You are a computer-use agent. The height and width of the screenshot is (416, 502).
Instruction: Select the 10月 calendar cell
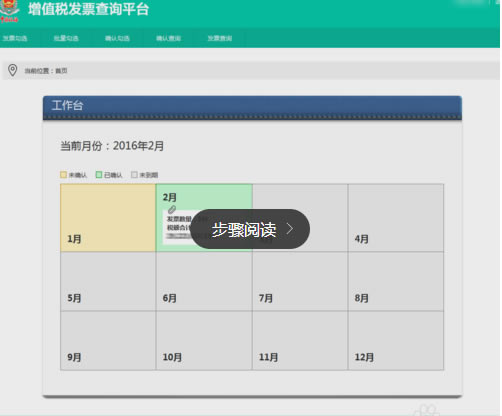pyautogui.click(x=204, y=341)
